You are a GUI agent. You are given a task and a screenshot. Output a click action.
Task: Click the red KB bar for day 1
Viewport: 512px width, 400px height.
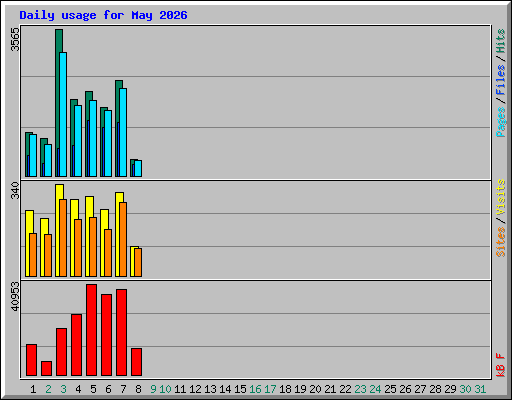pyautogui.click(x=31, y=360)
